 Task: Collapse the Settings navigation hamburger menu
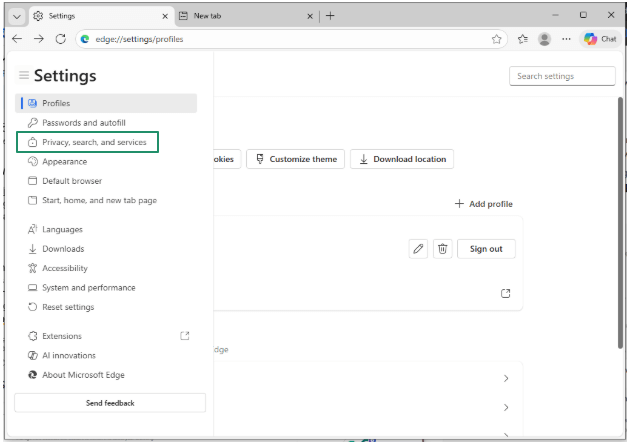24,75
